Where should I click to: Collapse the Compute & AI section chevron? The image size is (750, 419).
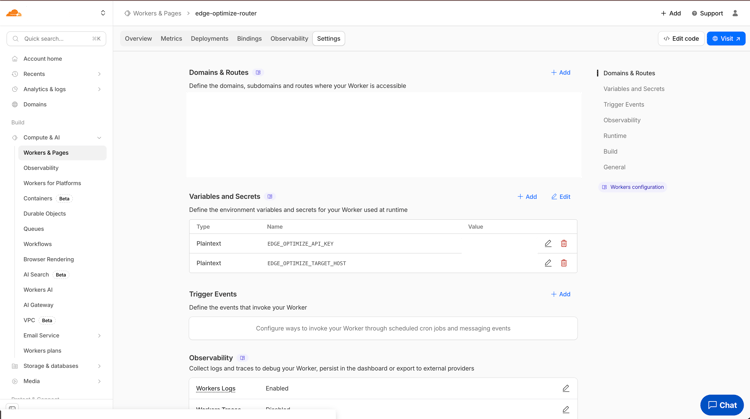point(99,137)
